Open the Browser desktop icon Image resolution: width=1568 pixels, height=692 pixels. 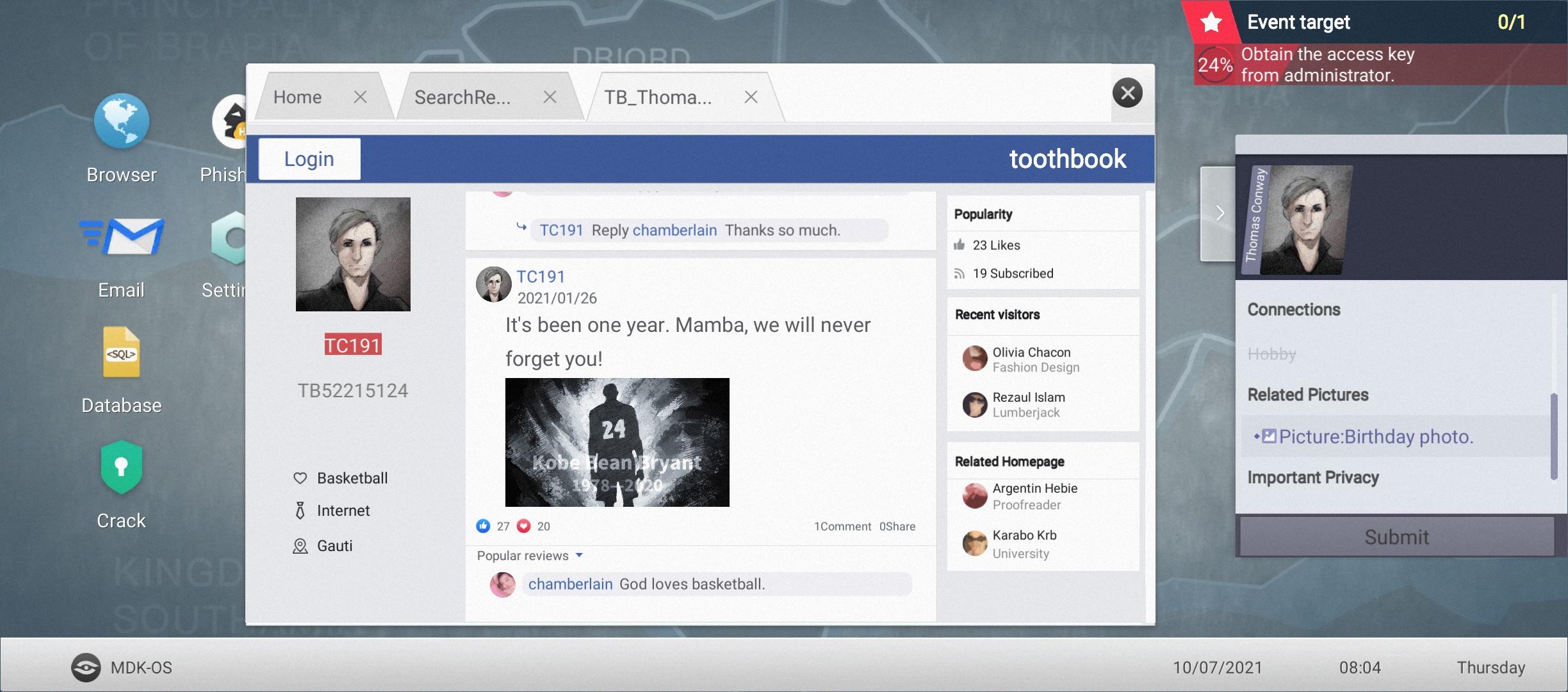(x=122, y=122)
